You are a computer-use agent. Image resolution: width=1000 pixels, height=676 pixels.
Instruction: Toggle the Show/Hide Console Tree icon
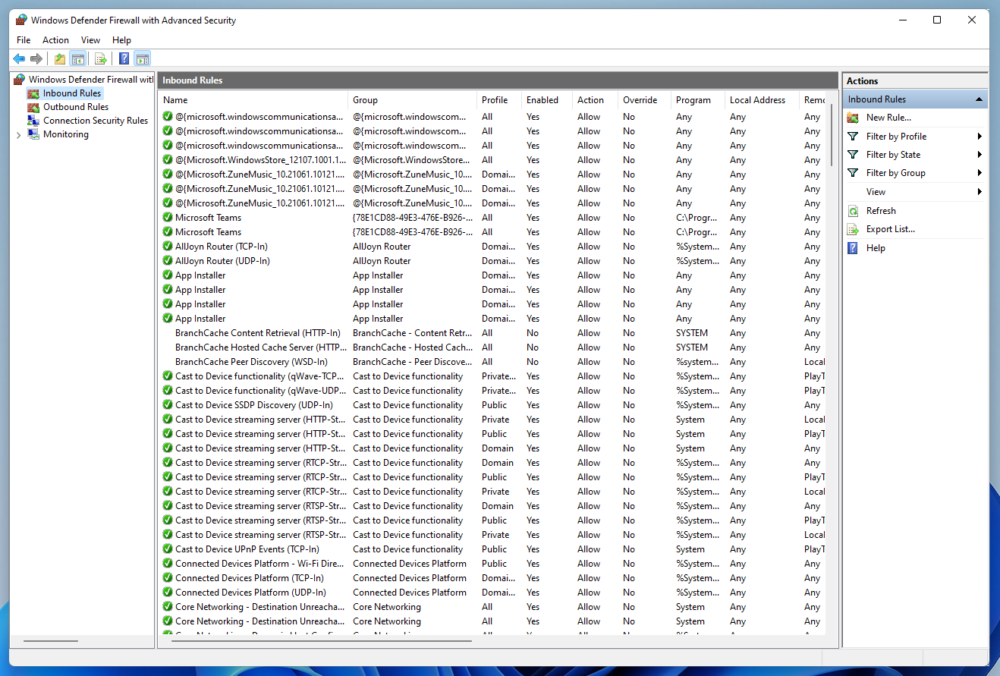click(78, 59)
